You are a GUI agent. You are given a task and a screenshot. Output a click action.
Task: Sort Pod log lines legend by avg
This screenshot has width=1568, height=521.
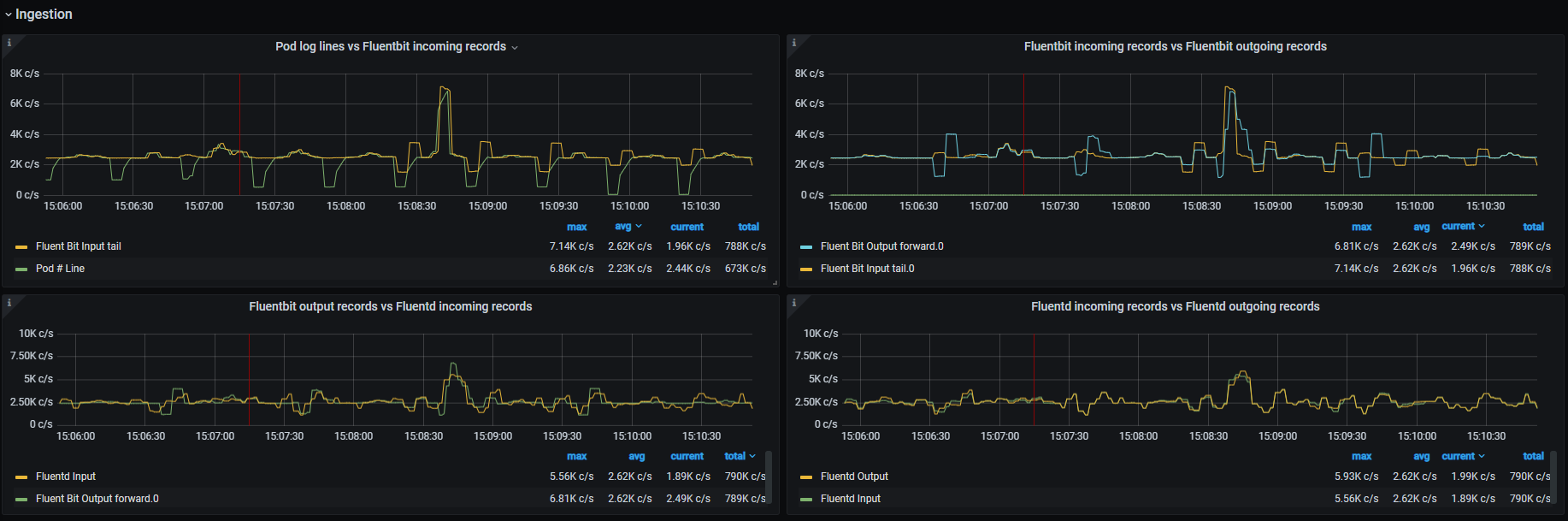pyautogui.click(x=628, y=227)
